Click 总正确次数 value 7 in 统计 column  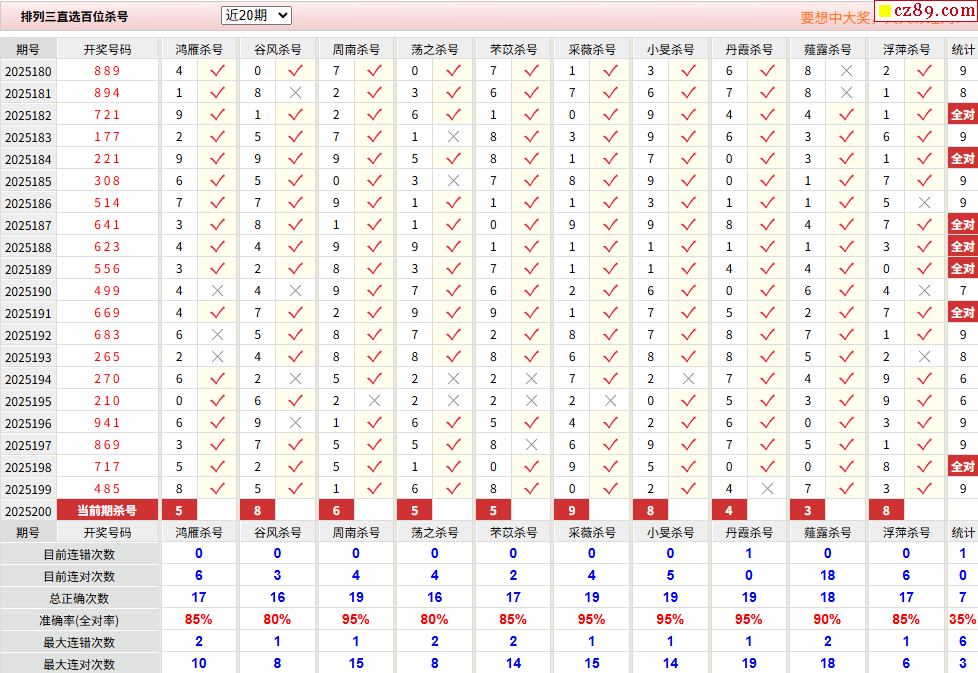(962, 597)
